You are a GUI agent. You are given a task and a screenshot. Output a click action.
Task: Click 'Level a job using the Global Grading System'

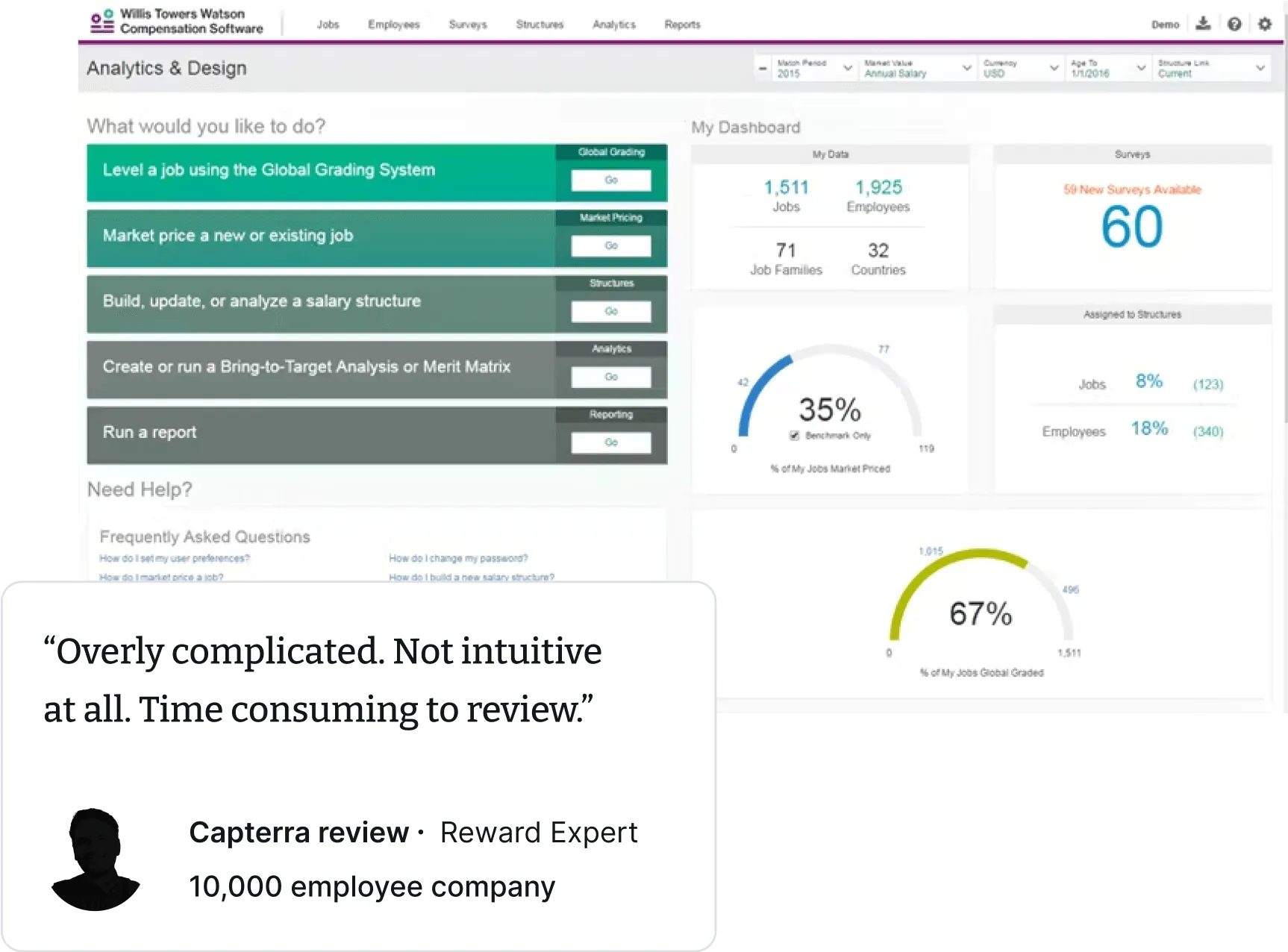click(x=269, y=170)
